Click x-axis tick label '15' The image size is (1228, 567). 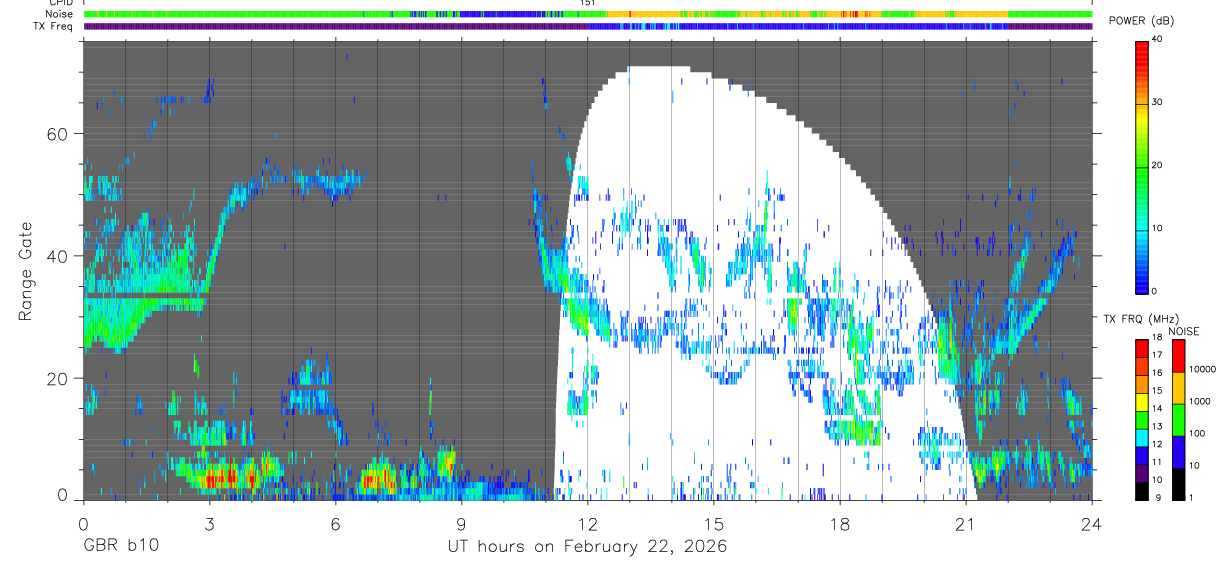click(713, 524)
